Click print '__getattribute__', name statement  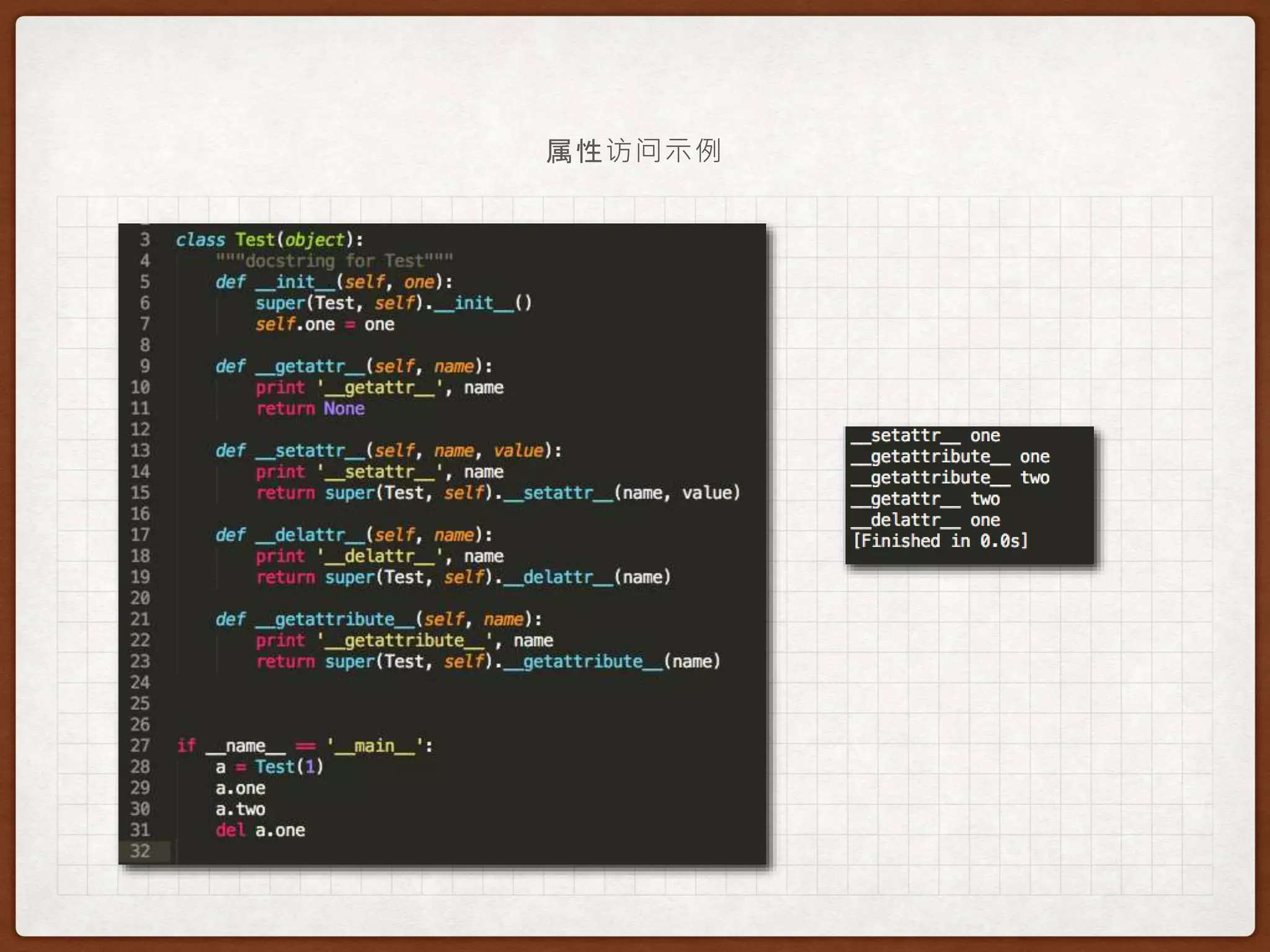[x=404, y=640]
